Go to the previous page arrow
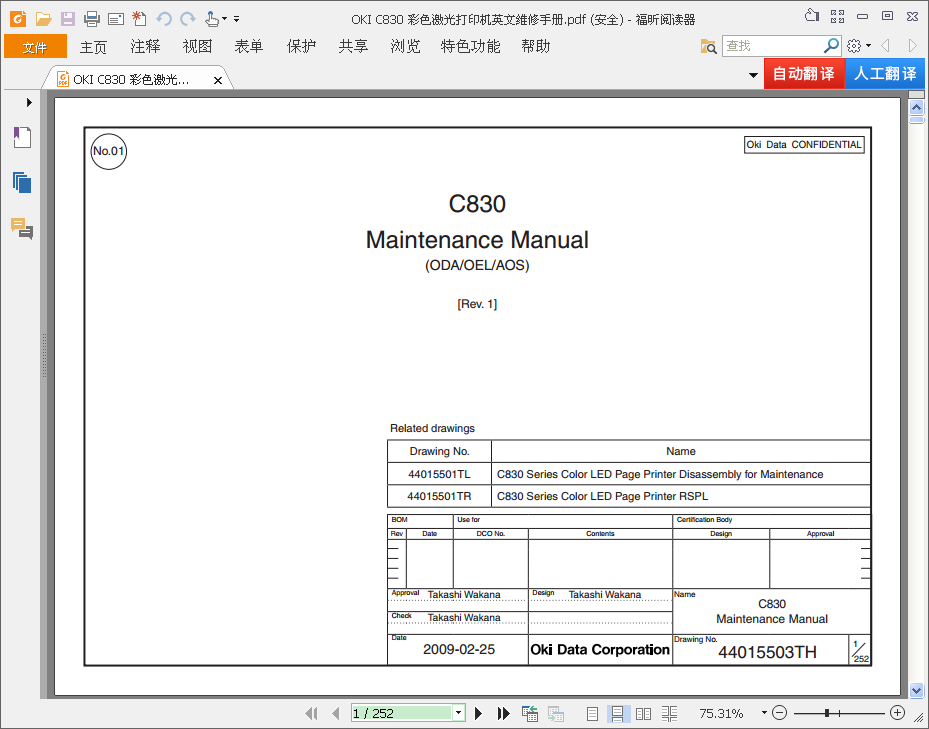The image size is (929, 729). (x=336, y=714)
